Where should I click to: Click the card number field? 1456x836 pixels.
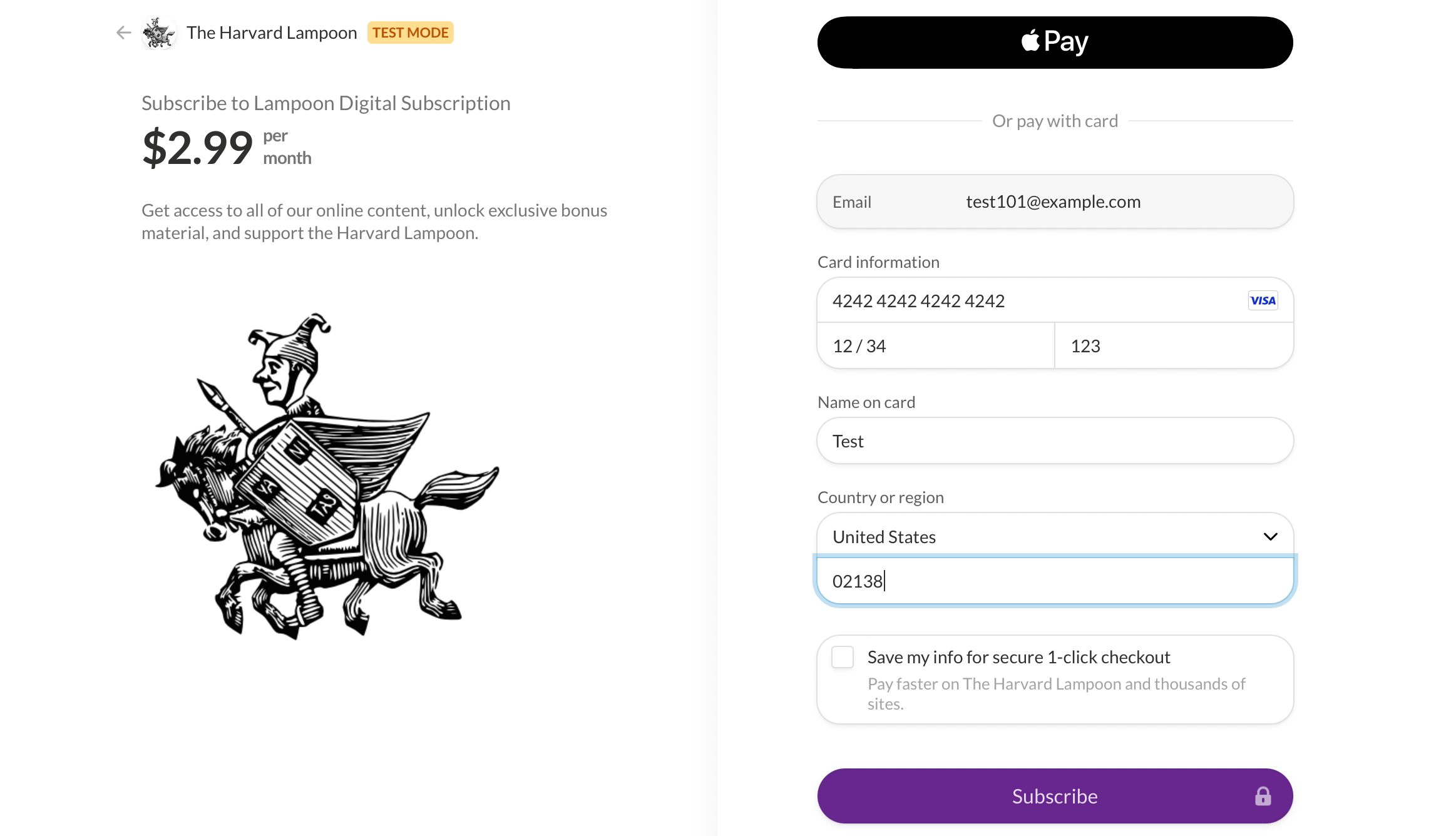(1027, 301)
